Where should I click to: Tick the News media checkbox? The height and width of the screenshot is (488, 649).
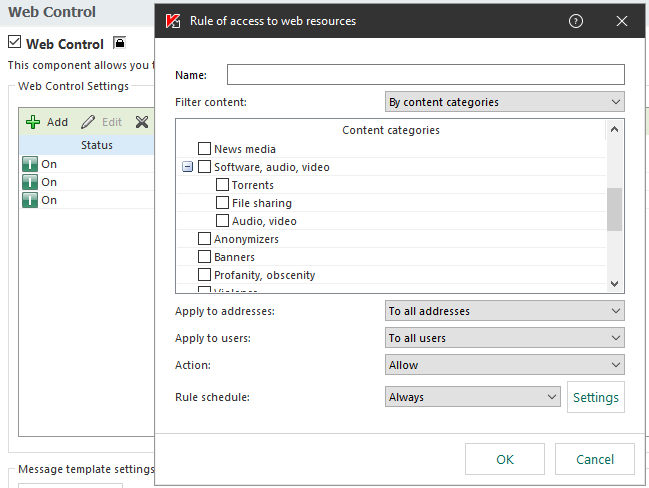click(x=205, y=149)
